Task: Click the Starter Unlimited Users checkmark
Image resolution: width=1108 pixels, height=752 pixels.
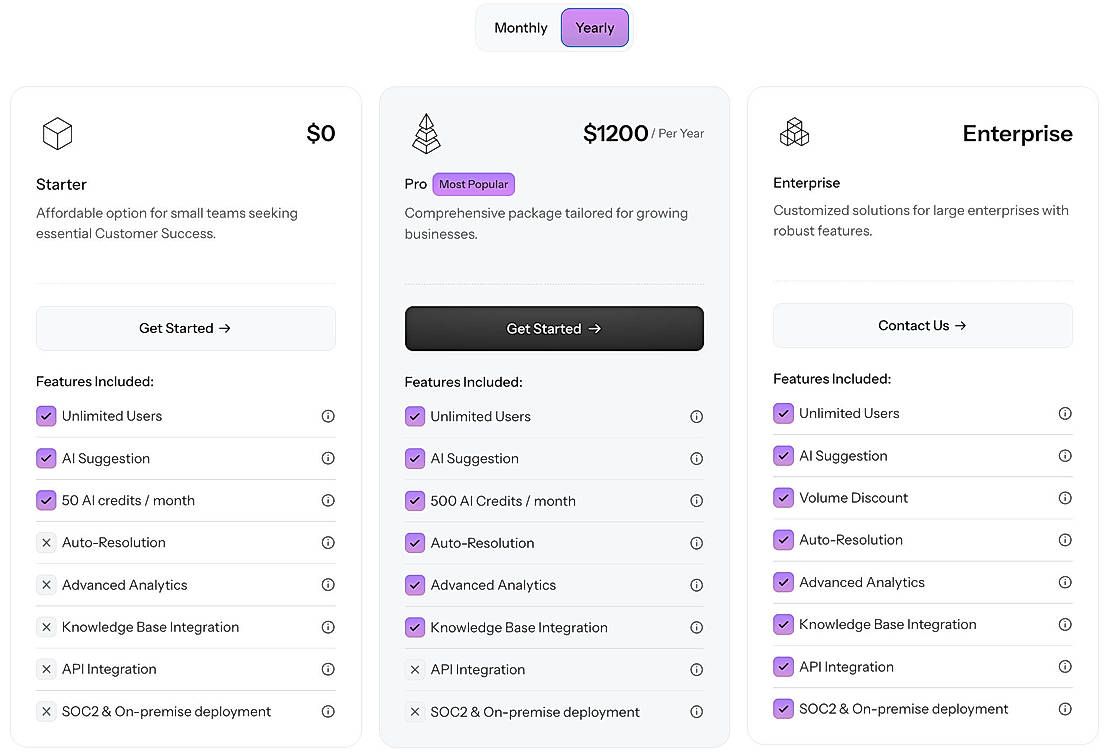Action: pos(46,416)
